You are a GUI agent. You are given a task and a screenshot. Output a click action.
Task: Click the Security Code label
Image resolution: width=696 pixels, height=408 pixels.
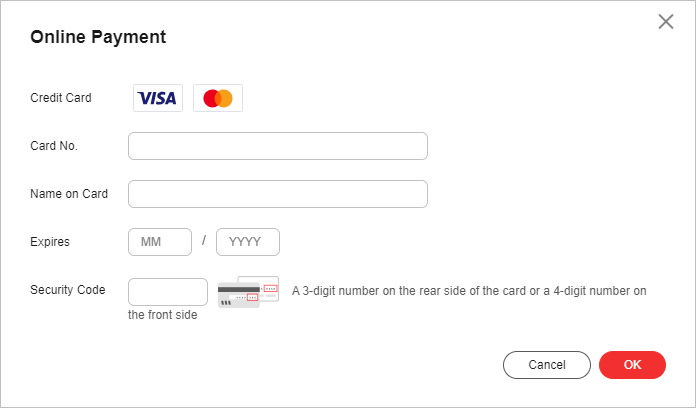coord(68,289)
